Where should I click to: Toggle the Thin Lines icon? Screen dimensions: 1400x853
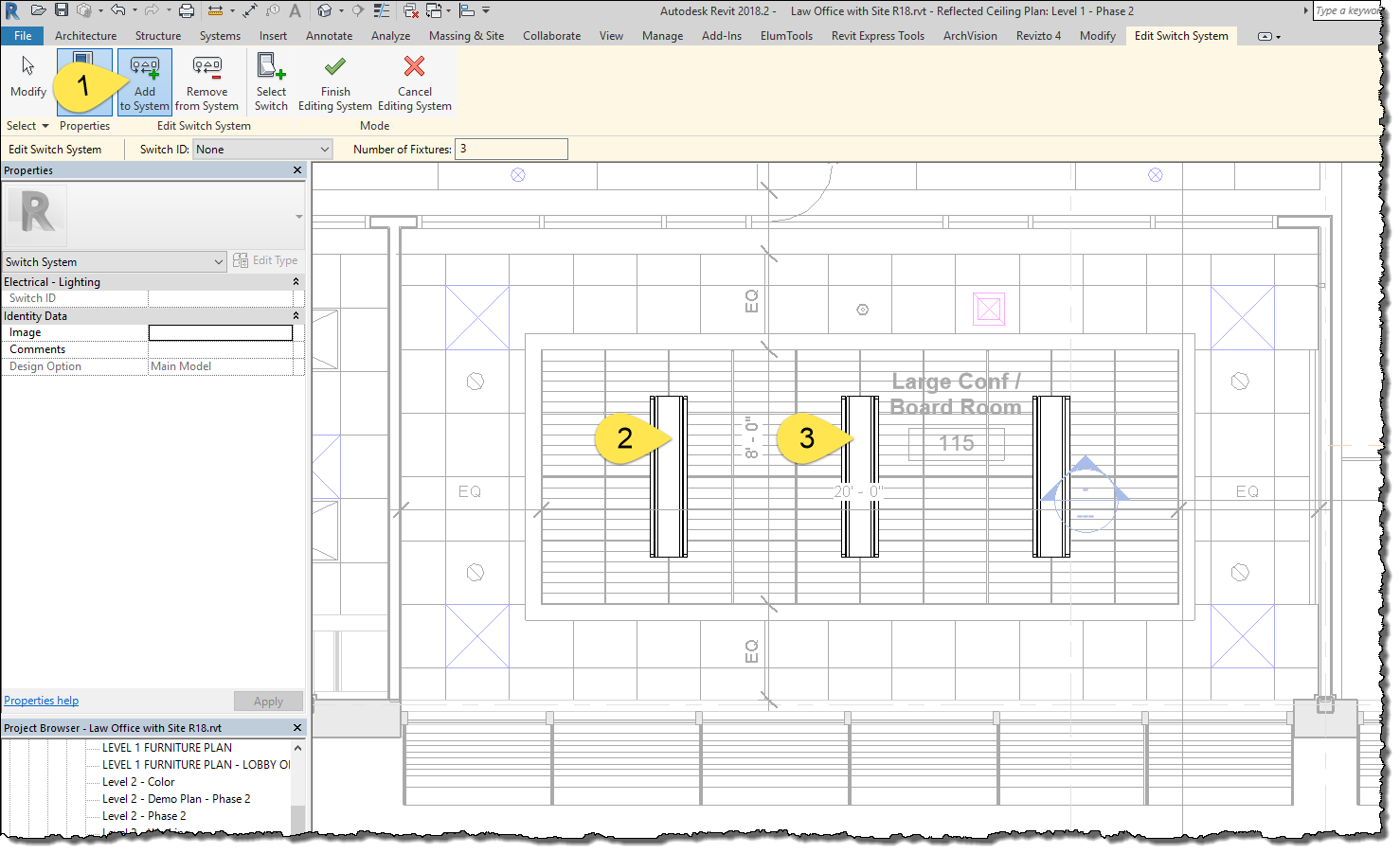pyautogui.click(x=381, y=10)
